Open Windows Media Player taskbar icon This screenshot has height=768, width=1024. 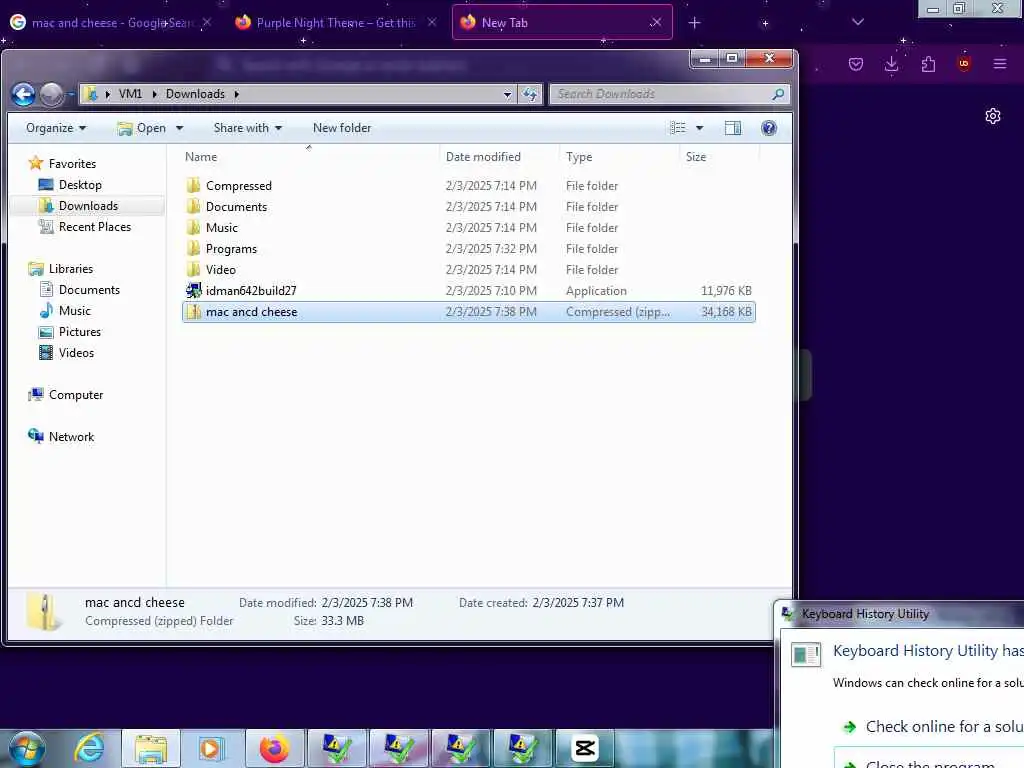(x=212, y=748)
